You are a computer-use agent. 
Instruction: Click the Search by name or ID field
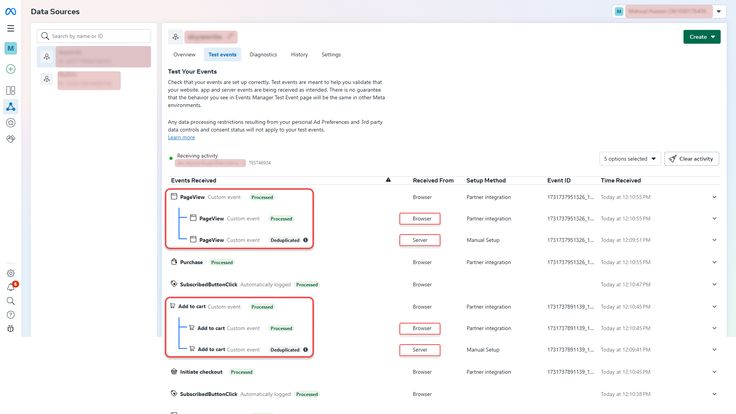[94, 36]
